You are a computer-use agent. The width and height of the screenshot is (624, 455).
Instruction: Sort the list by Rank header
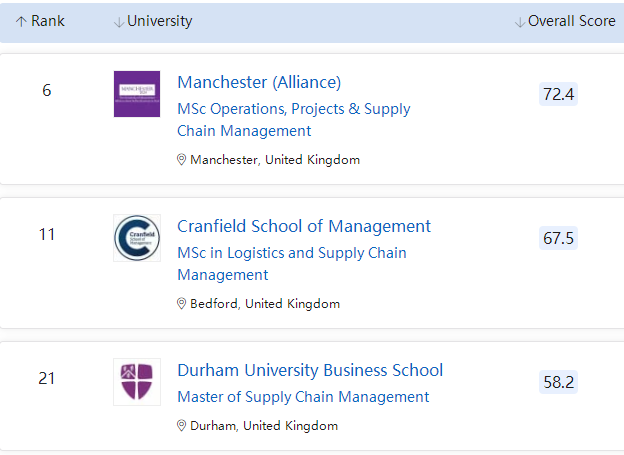pos(48,21)
